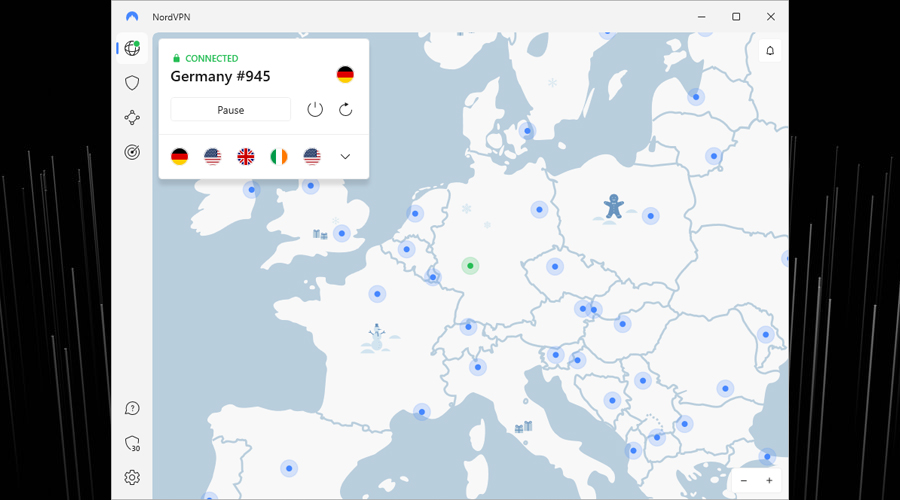Screen dimensions: 900x500
Task: Click the Pause button
Action: tap(231, 110)
